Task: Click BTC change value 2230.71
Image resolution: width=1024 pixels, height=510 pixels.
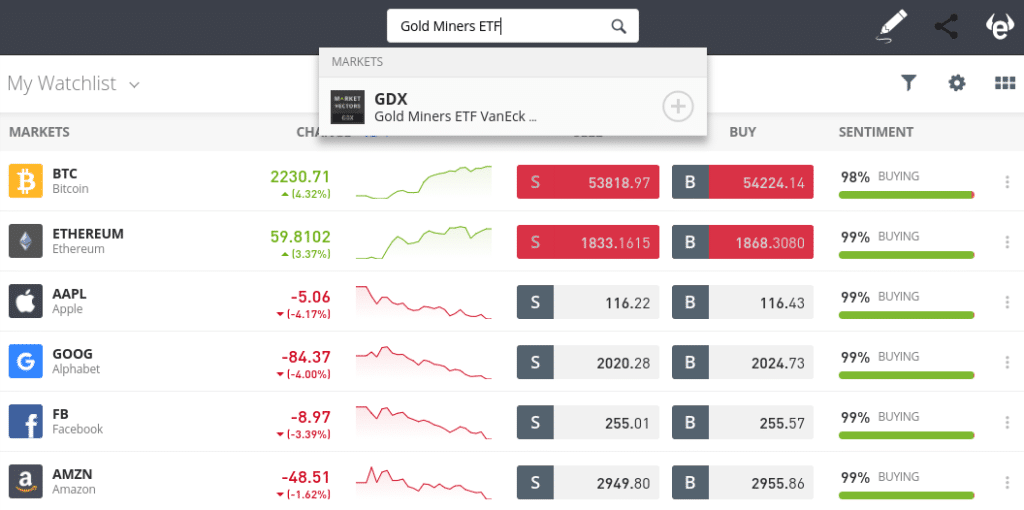Action: pyautogui.click(x=300, y=176)
